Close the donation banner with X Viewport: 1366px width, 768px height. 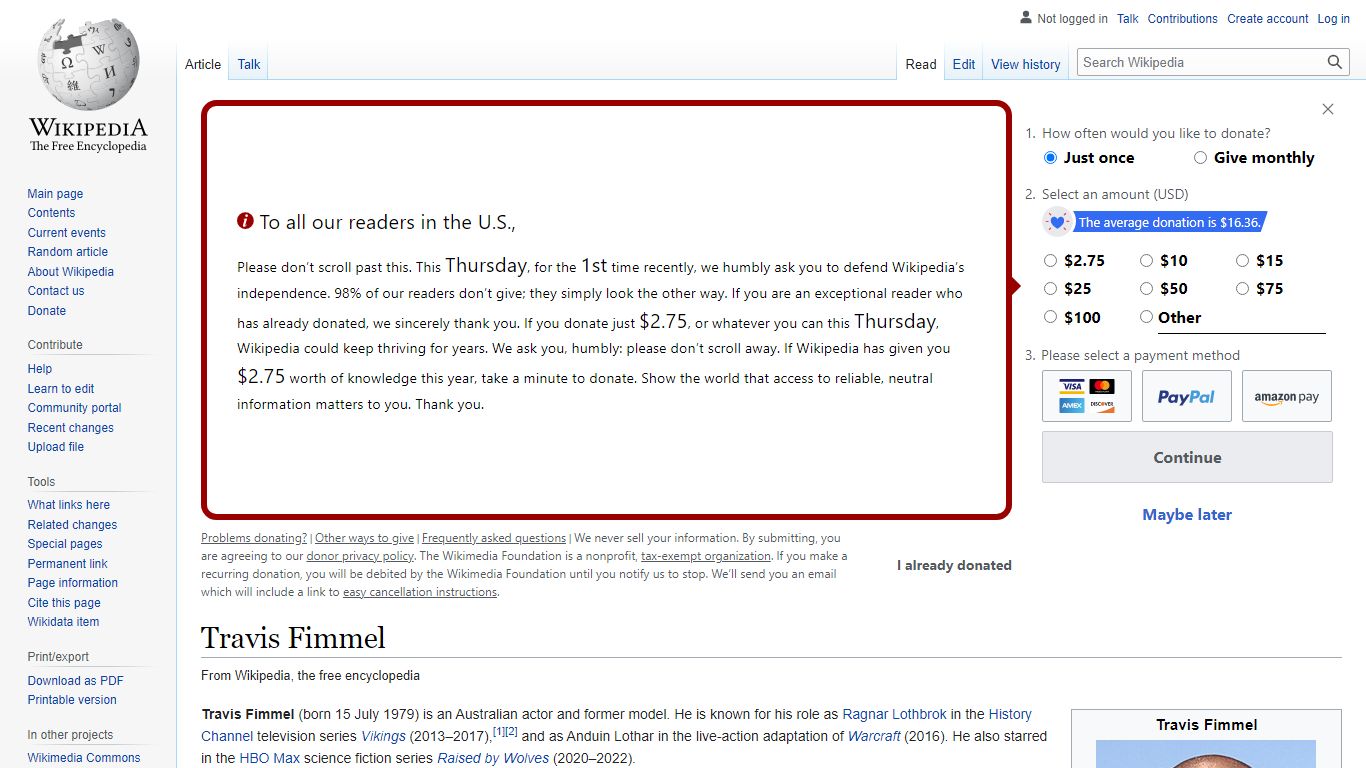click(1328, 109)
